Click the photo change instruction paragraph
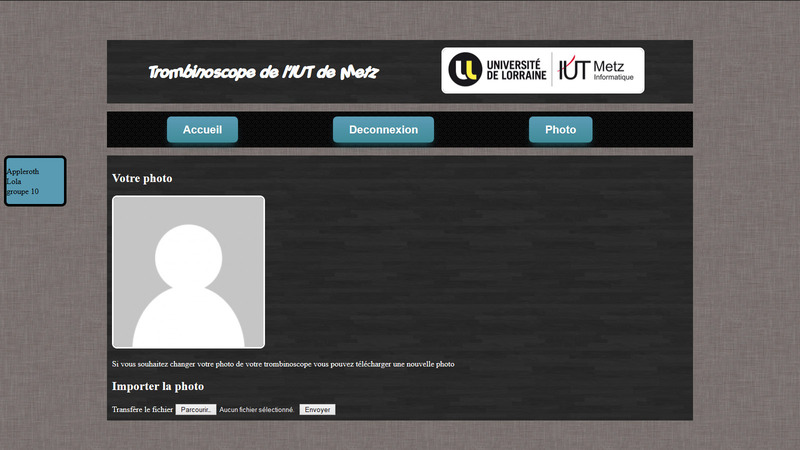The height and width of the screenshot is (450, 800). [283, 364]
